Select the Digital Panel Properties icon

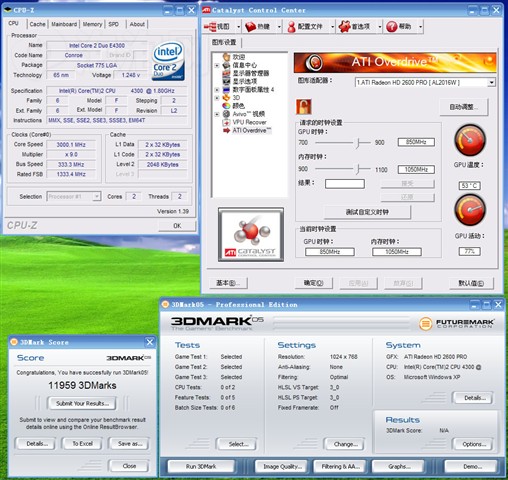[x=227, y=89]
